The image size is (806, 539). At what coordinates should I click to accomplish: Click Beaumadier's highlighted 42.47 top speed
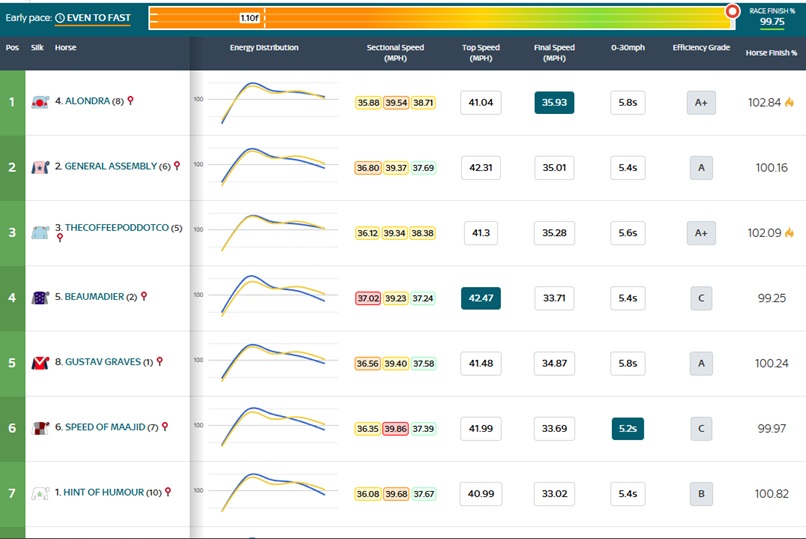pyautogui.click(x=481, y=298)
